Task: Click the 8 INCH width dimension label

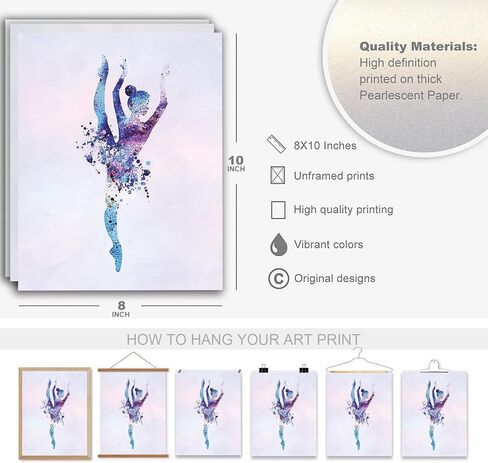Action: tap(121, 309)
